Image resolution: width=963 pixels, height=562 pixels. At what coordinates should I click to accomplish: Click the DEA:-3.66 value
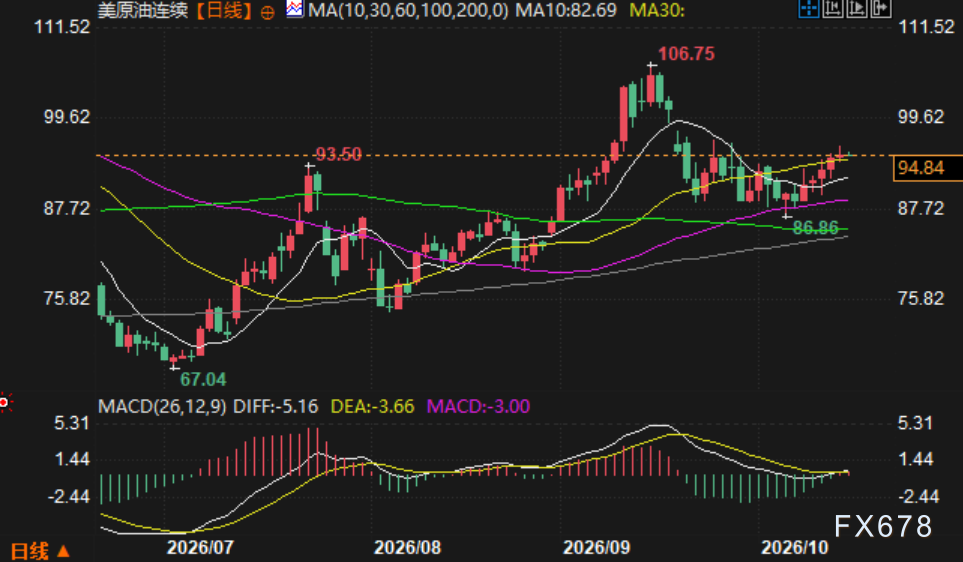[372, 406]
